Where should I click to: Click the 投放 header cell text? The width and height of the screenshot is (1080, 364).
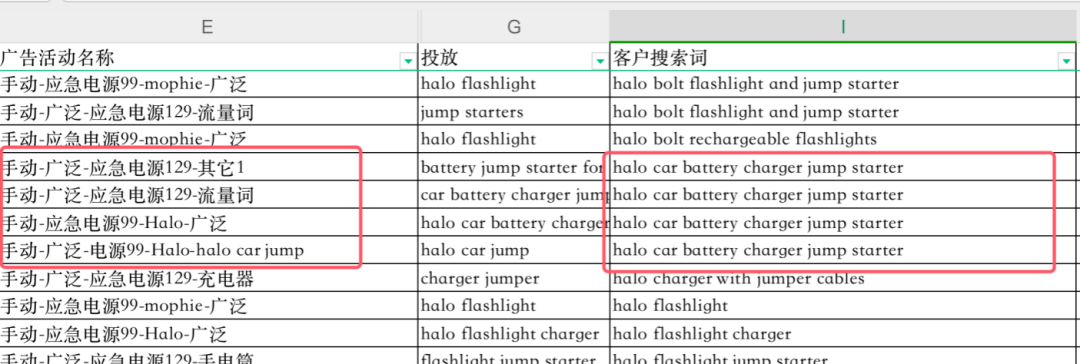click(x=439, y=57)
